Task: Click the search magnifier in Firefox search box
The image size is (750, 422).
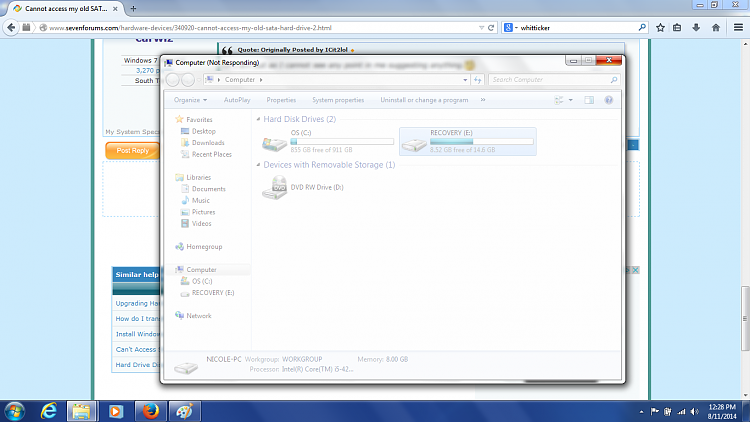Action: (642, 28)
